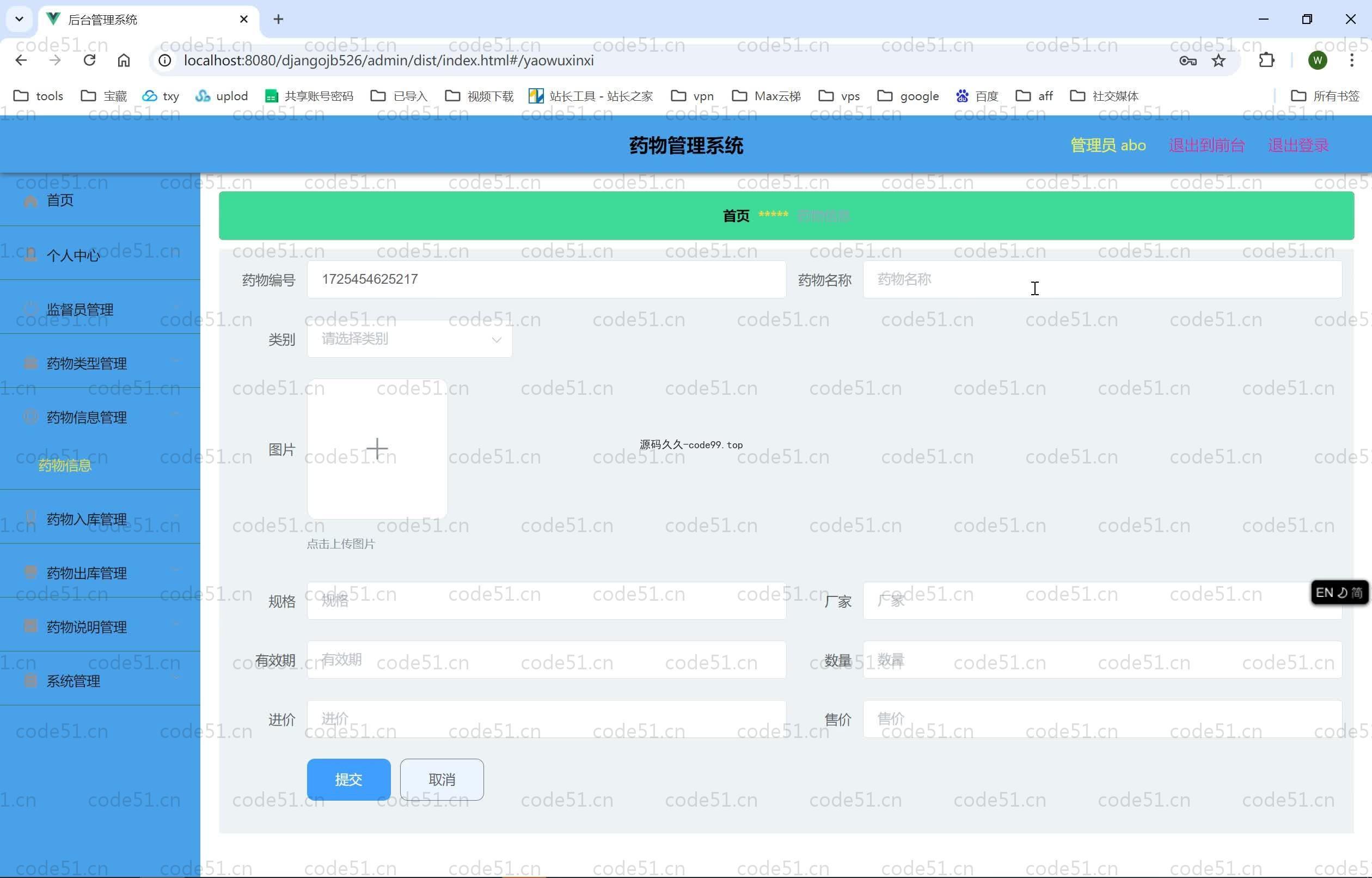Expand 药物说明管理 sidebar menu

coord(100,626)
